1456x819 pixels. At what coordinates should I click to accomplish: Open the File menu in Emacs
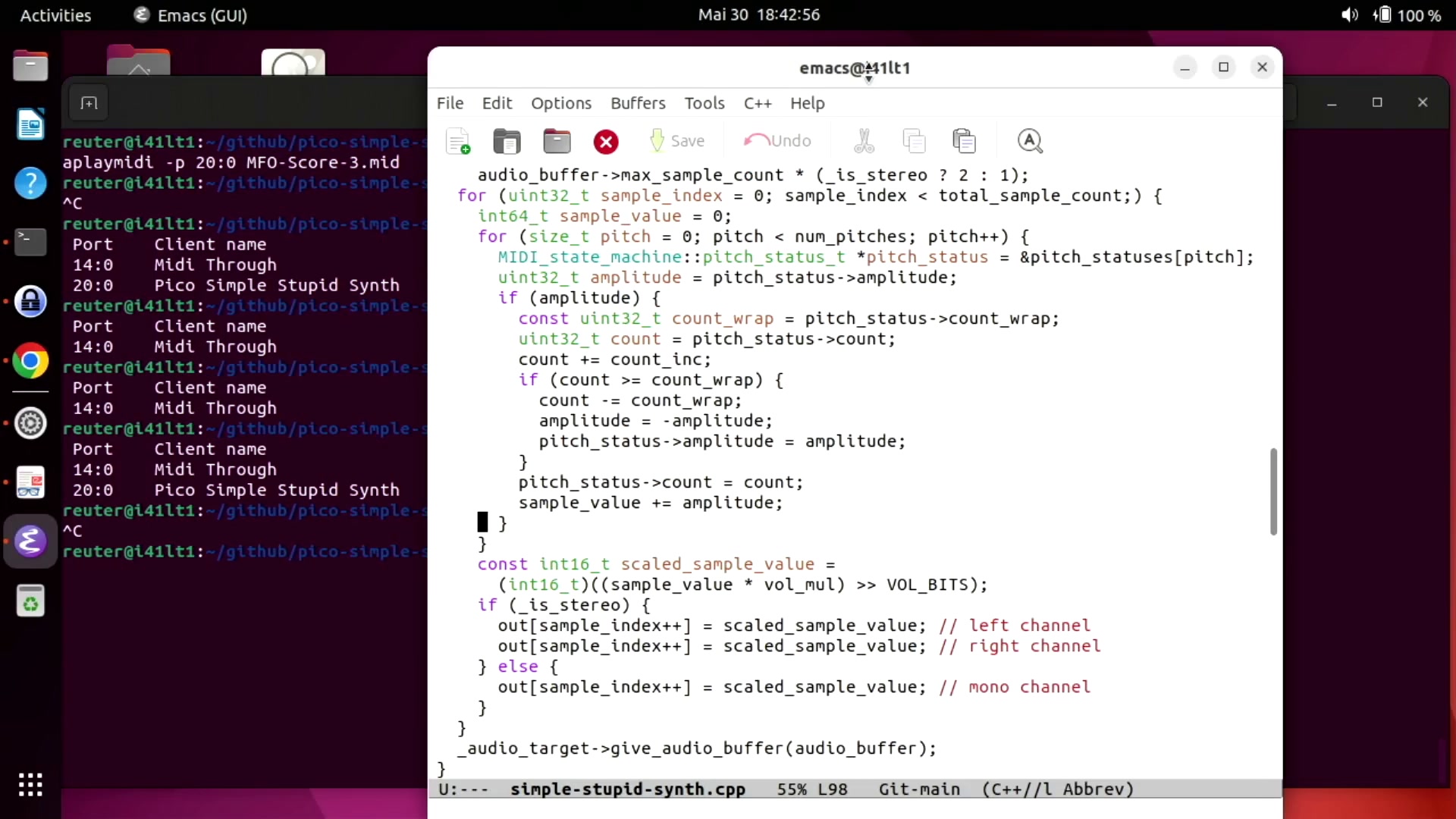coord(450,103)
